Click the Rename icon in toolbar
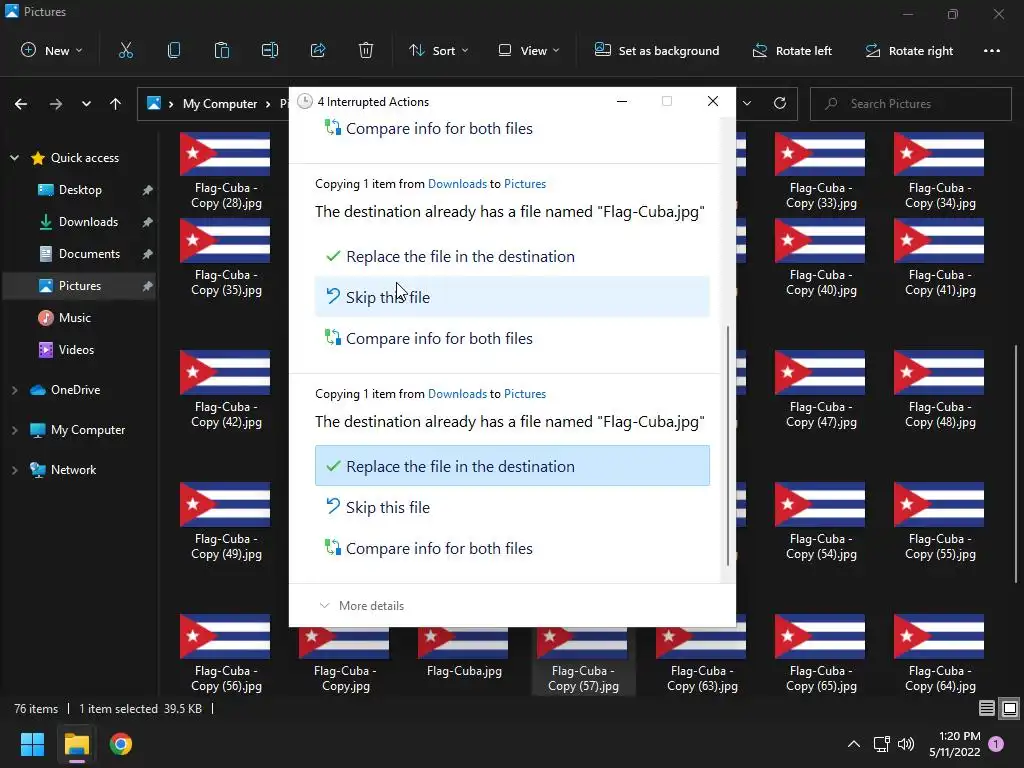 click(x=270, y=50)
